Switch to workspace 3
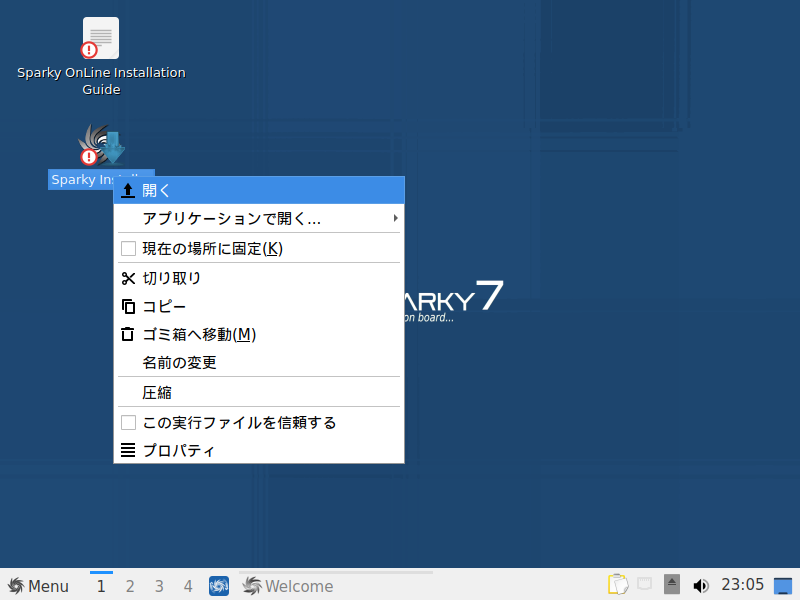This screenshot has height=600, width=800. tap(159, 586)
